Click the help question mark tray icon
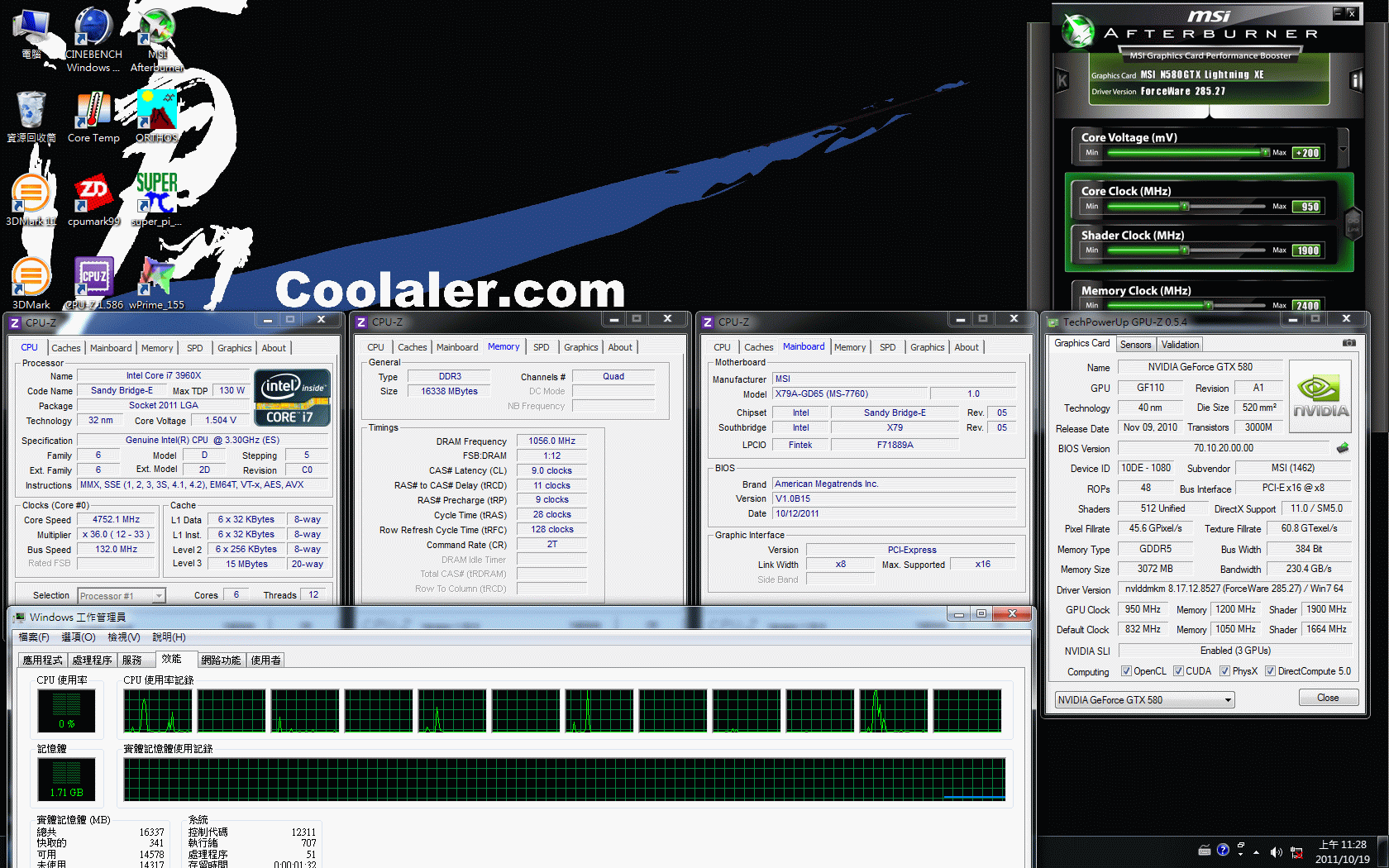This screenshot has width=1389, height=868. pyautogui.click(x=1224, y=850)
